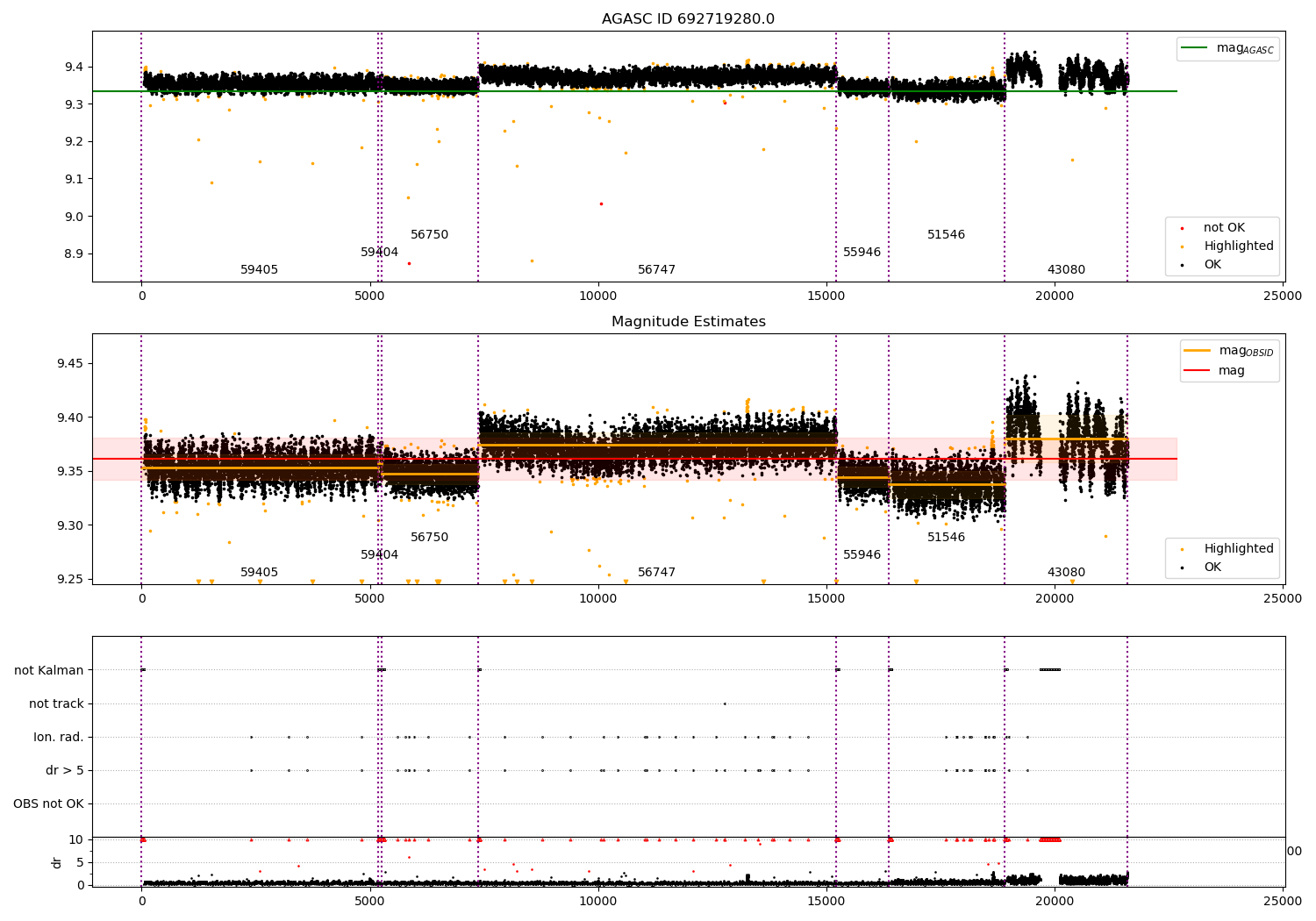
Task: Click y-axis tick 9.35 in Magnitude Estimates plot
Action: tap(69, 472)
